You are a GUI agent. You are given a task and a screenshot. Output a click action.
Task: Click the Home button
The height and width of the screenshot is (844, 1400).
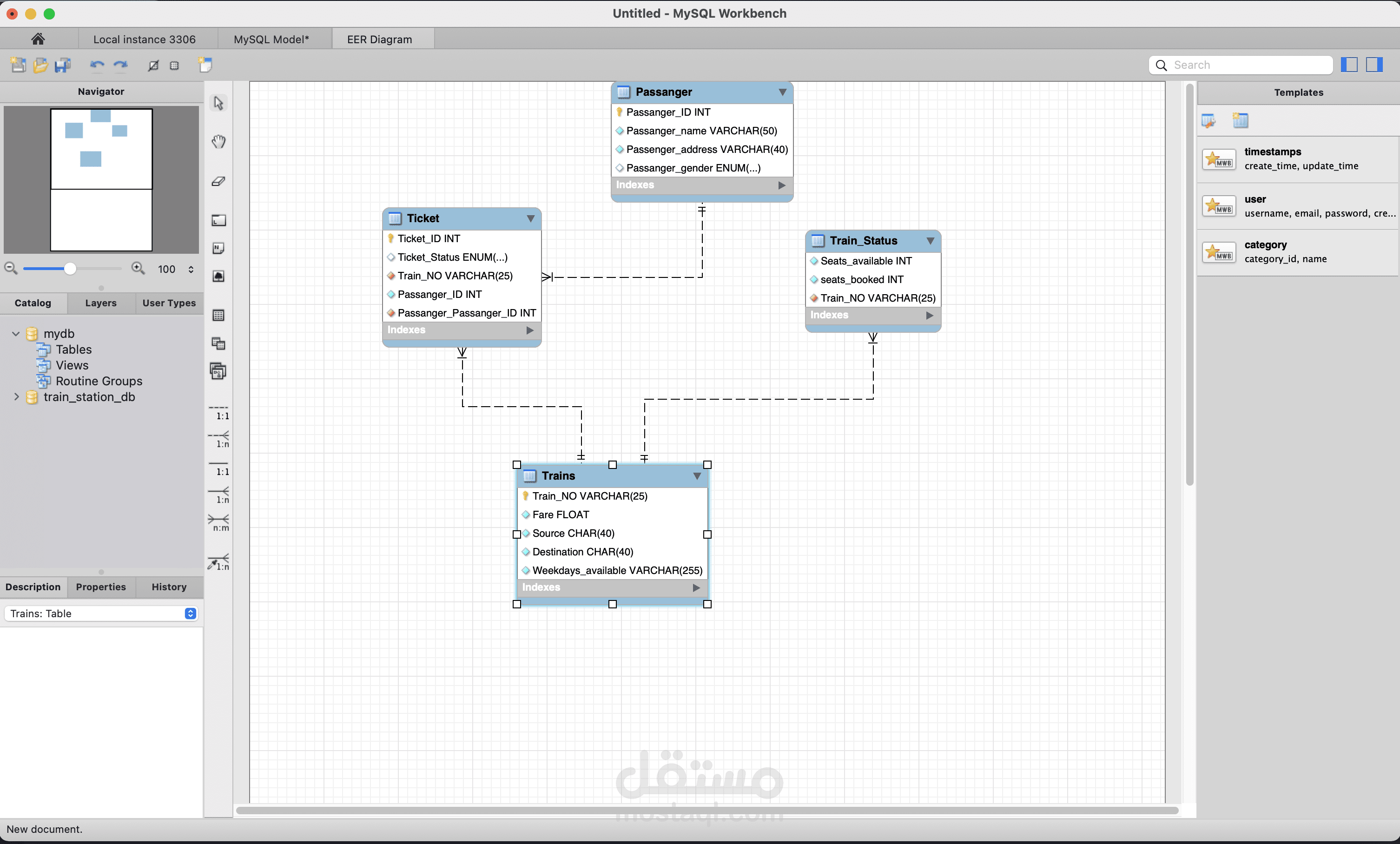[38, 39]
